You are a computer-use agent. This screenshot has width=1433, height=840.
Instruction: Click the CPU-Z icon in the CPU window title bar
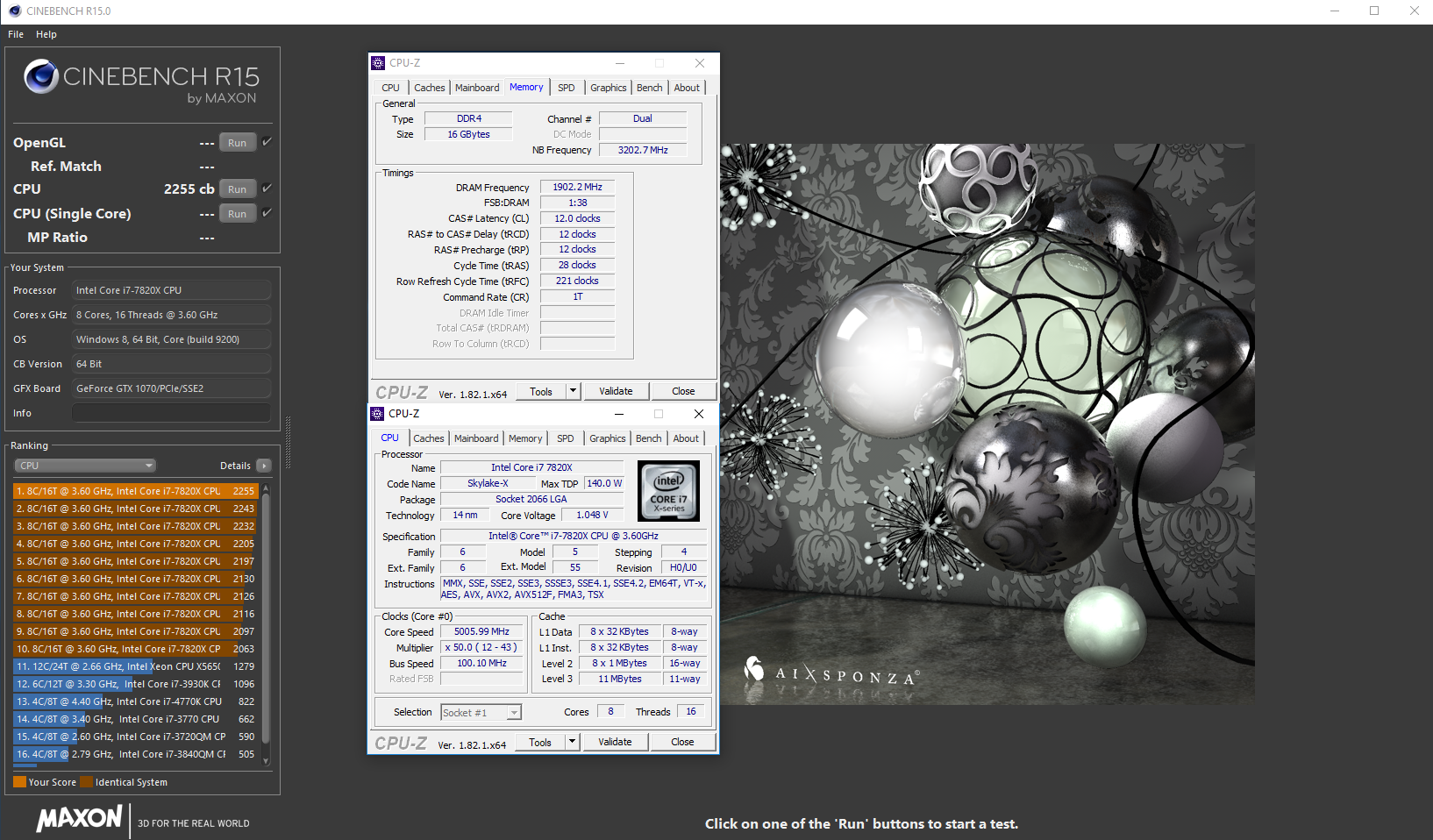click(x=378, y=414)
